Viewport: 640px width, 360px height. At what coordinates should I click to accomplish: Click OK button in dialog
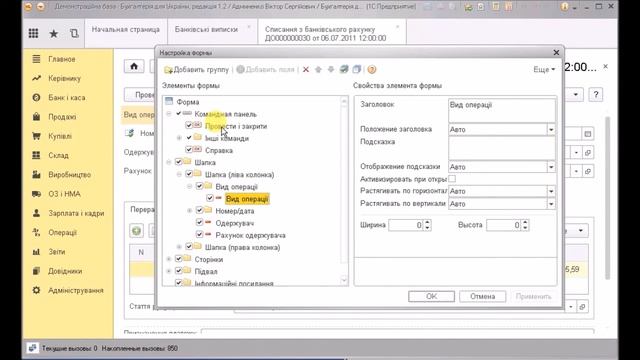[431, 296]
